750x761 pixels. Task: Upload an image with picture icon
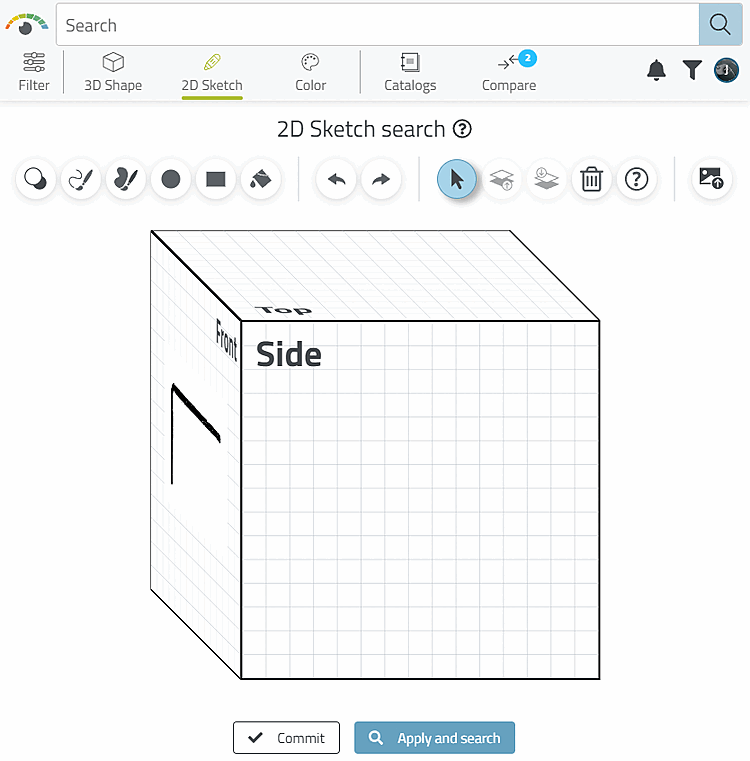712,180
